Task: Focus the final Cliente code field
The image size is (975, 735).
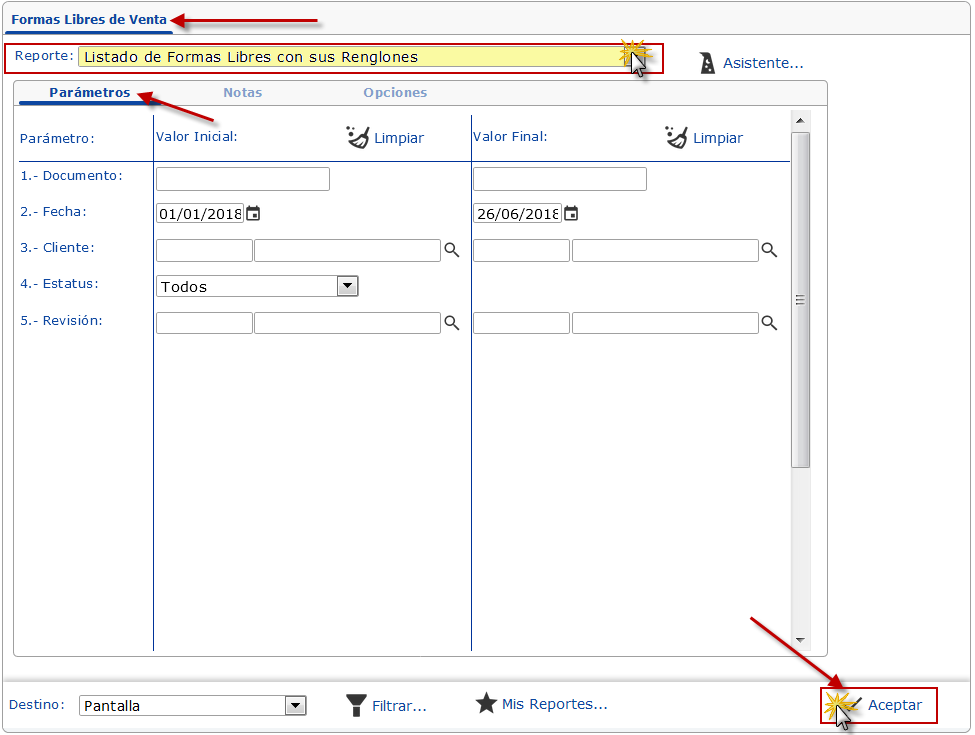Action: (x=521, y=251)
